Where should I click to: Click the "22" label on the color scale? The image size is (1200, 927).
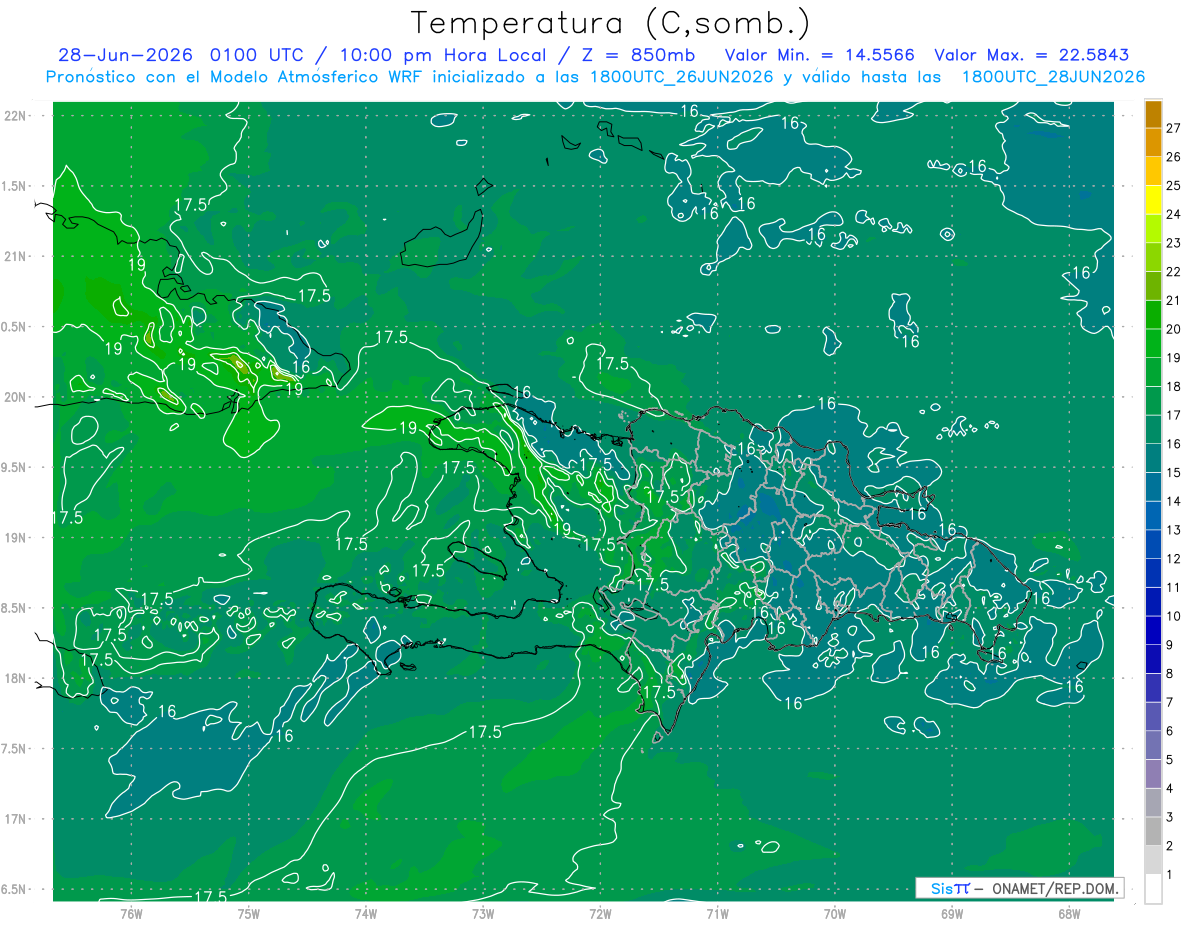click(1174, 271)
